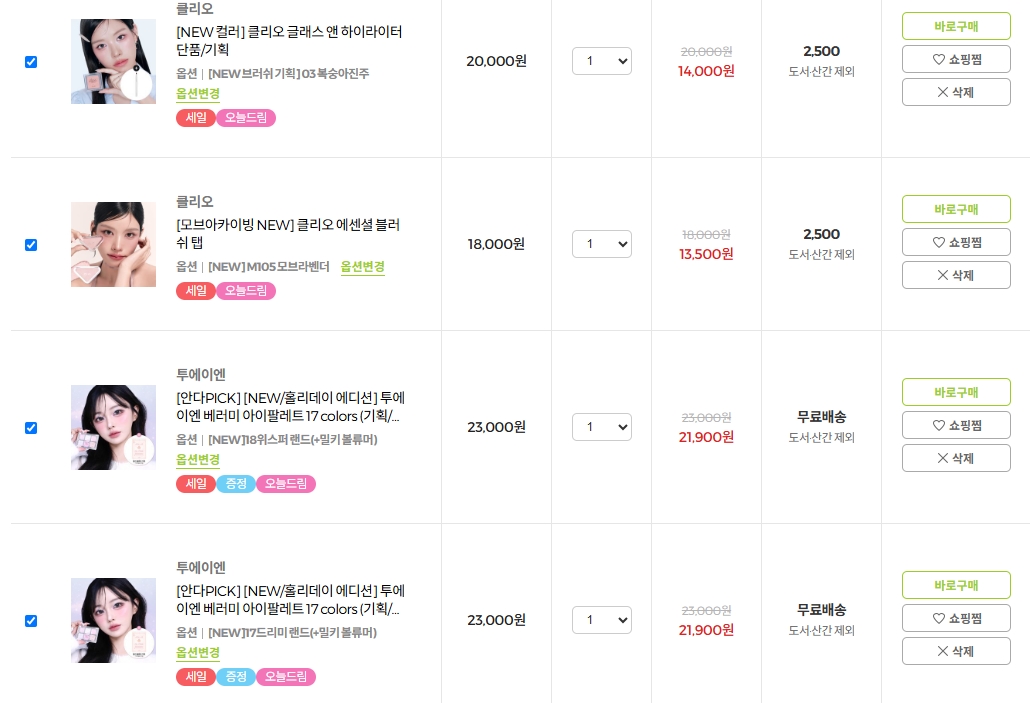The width and height of the screenshot is (1030, 703).
Task: Deselect the 18위스퍼랜드 palette checkbox
Action: tap(31, 428)
